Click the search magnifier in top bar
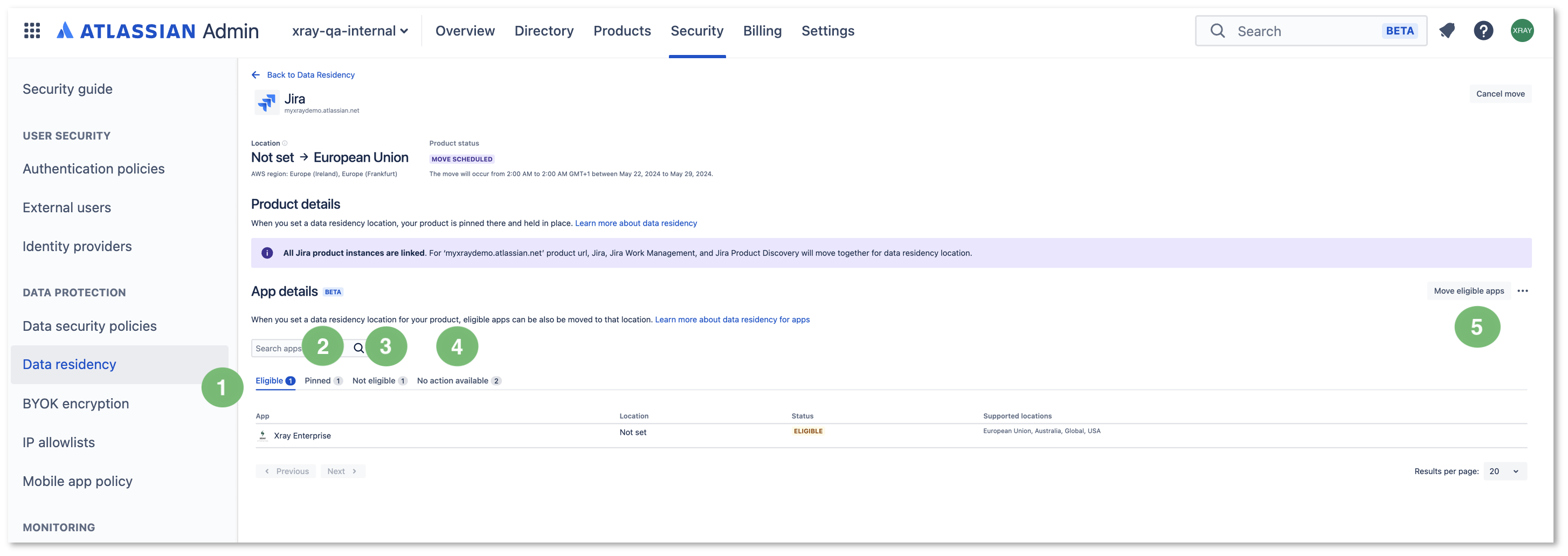The image size is (1568, 556). pos(1218,31)
